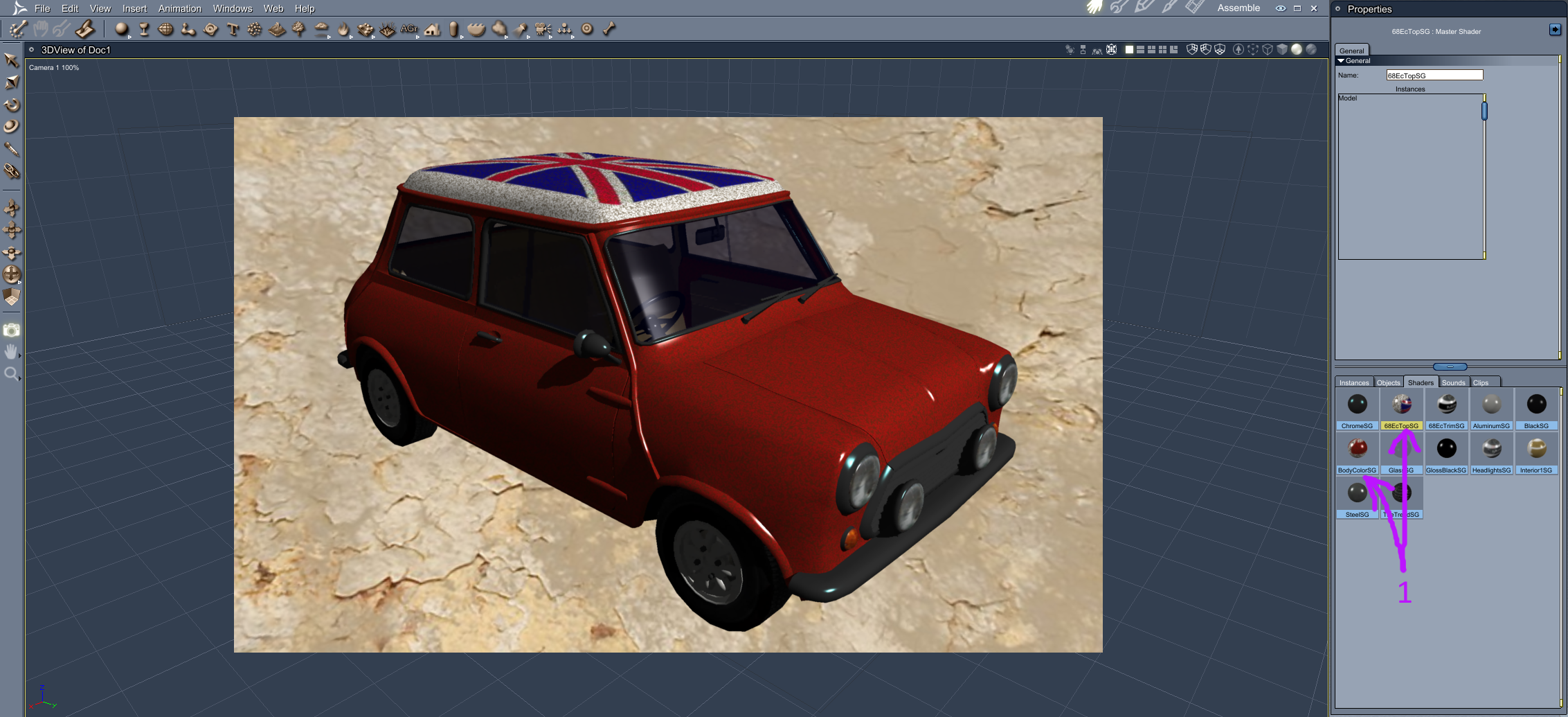Enable flat shaded cube display mode
Screen dimensions: 1568x717
[1282, 49]
